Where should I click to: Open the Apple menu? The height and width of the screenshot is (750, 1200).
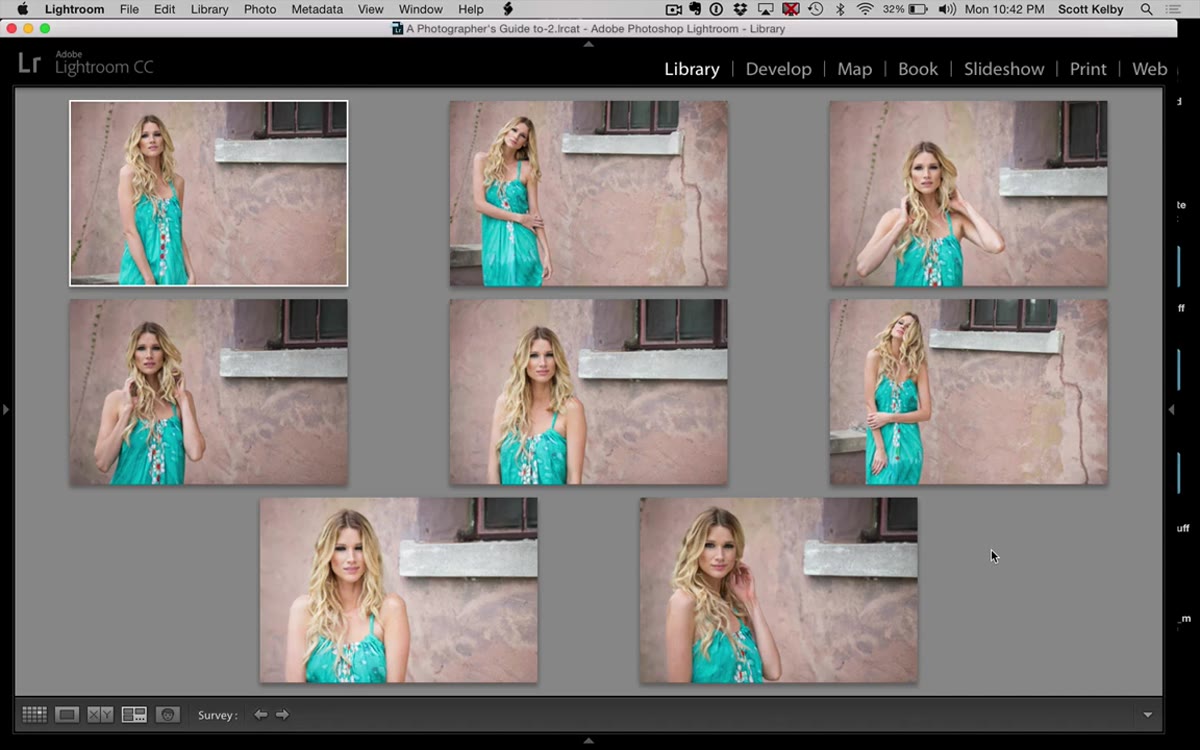point(23,9)
